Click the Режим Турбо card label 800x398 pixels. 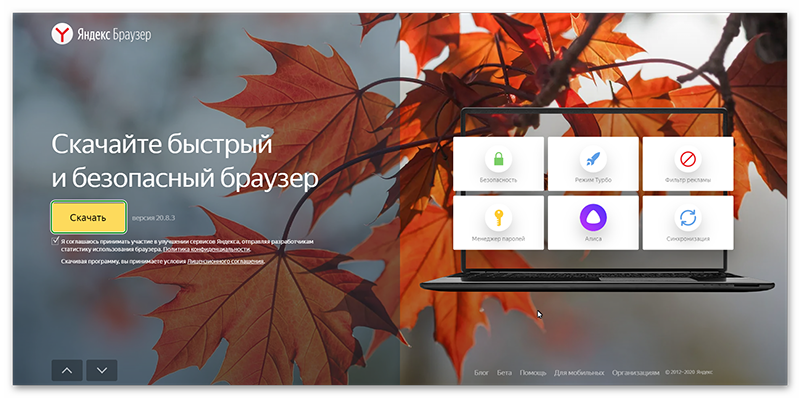[593, 180]
